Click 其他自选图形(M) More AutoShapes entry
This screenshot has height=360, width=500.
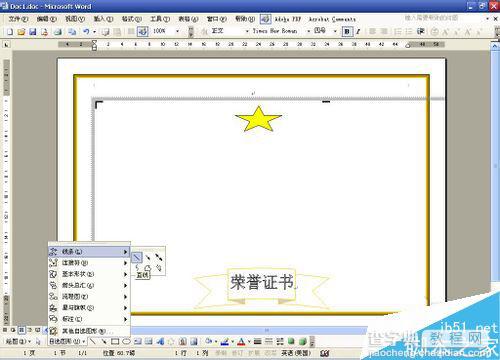pos(89,331)
